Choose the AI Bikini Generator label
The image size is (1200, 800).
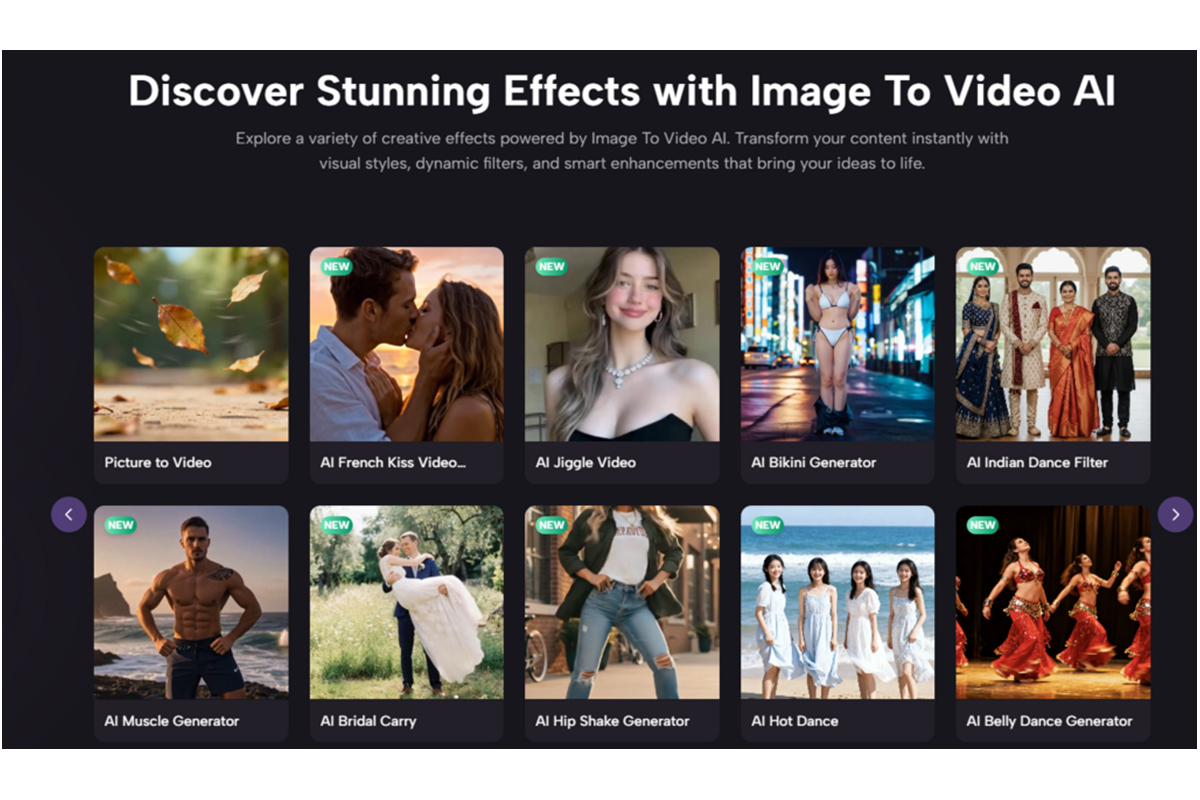pyautogui.click(x=813, y=463)
